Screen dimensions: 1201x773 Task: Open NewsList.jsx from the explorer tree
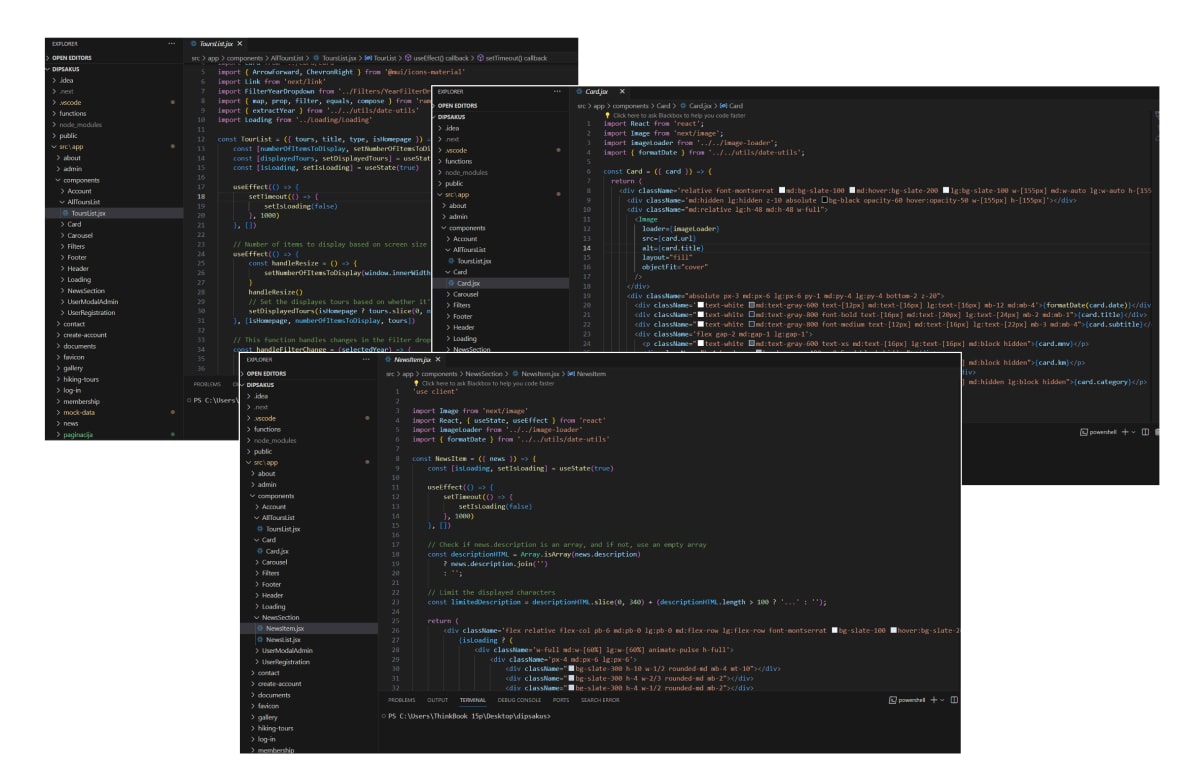(282, 639)
